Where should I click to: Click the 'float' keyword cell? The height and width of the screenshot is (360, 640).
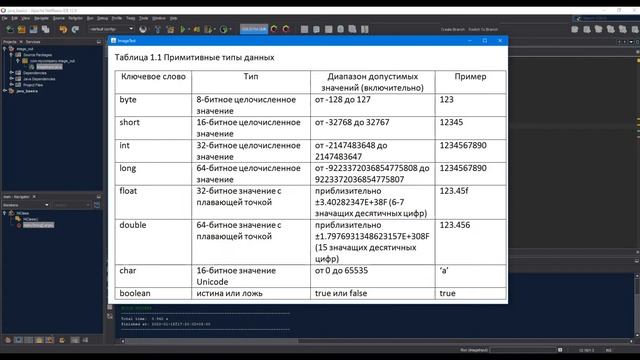click(153, 202)
